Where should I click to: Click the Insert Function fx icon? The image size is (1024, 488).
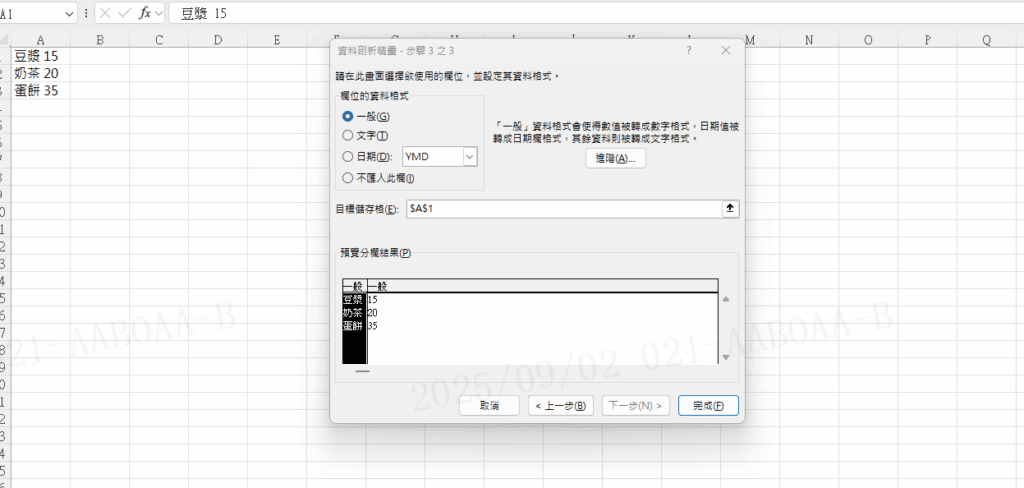point(145,13)
